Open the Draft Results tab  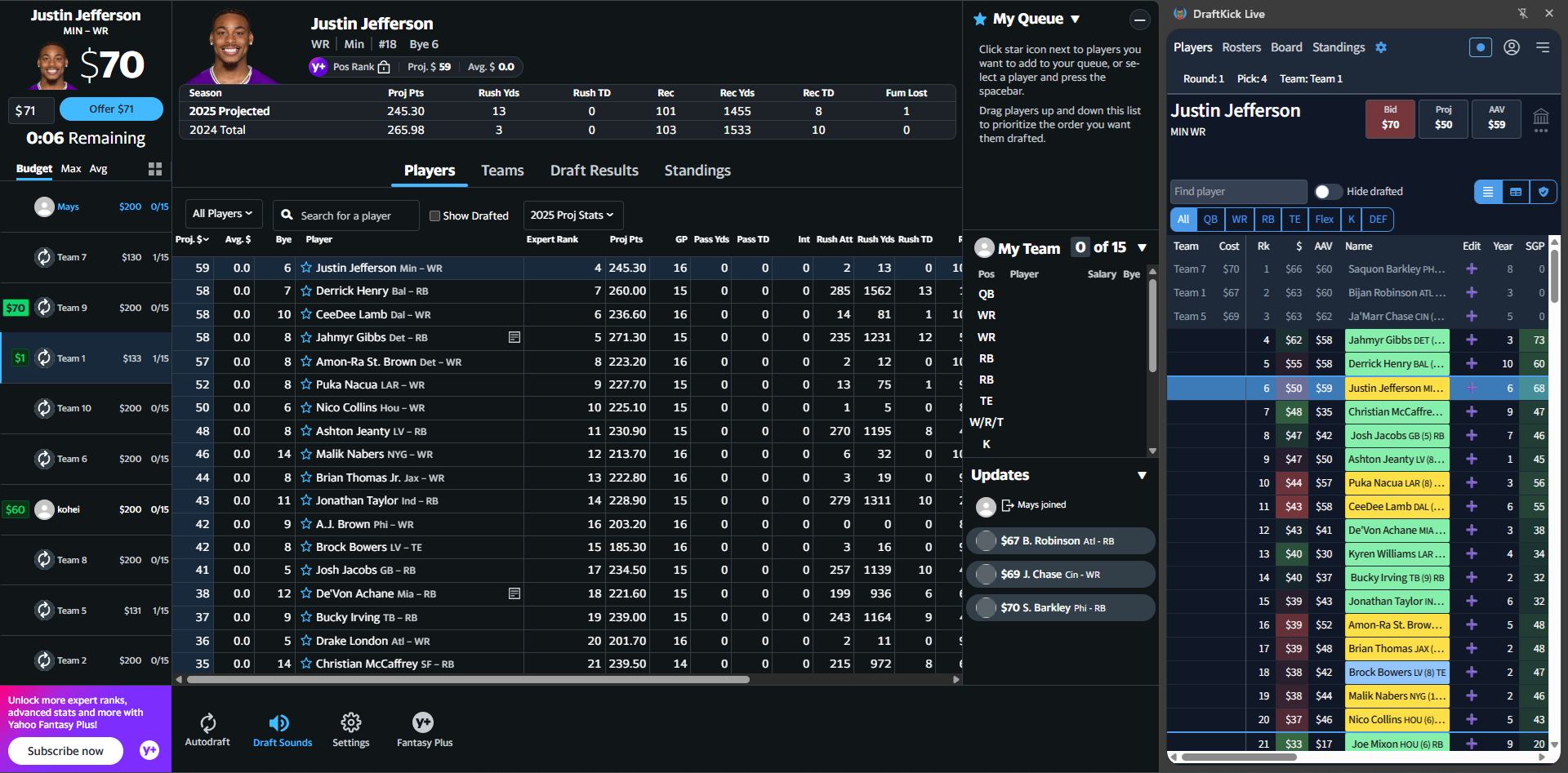pyautogui.click(x=595, y=171)
